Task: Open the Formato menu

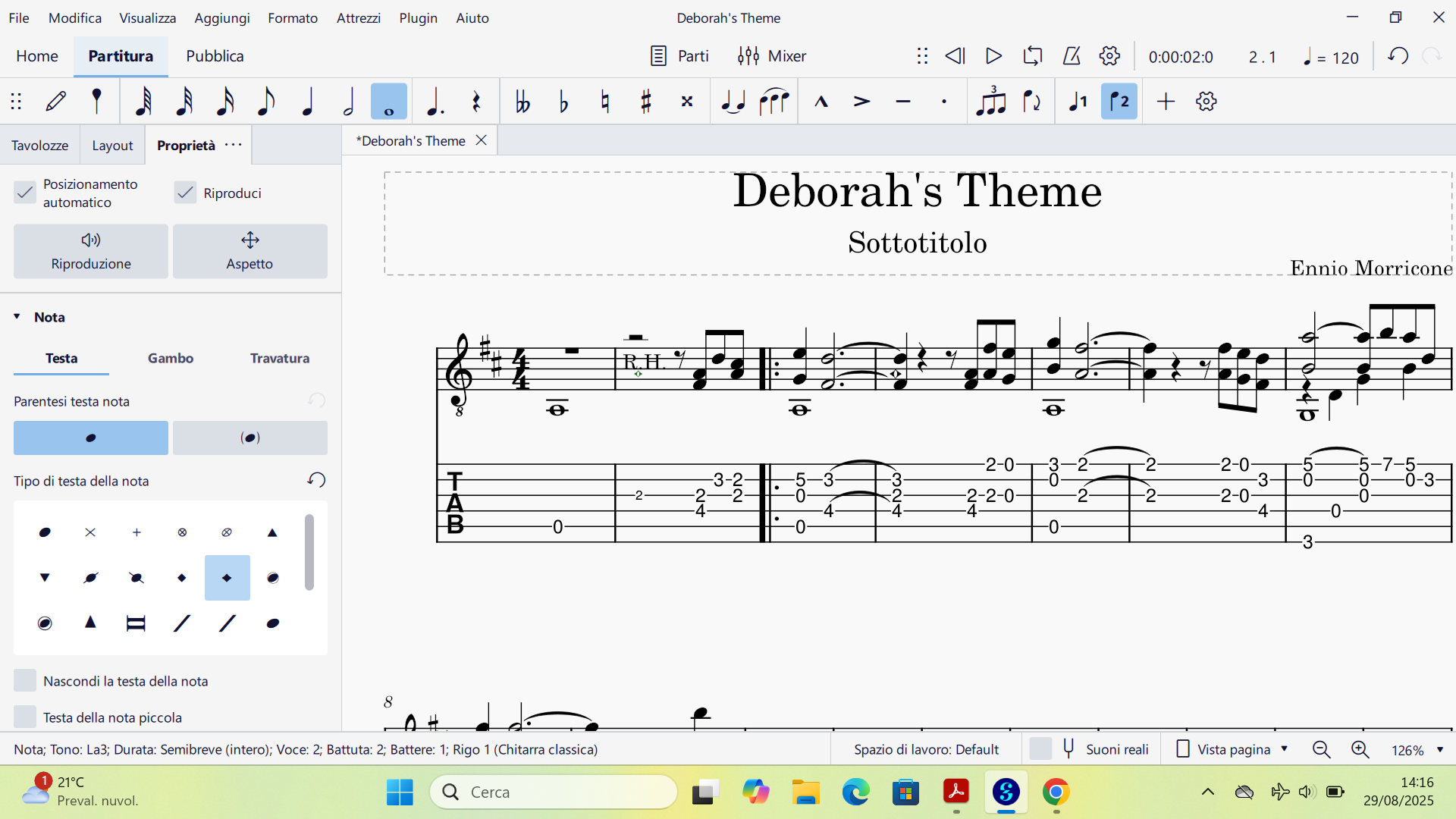Action: pos(293,17)
